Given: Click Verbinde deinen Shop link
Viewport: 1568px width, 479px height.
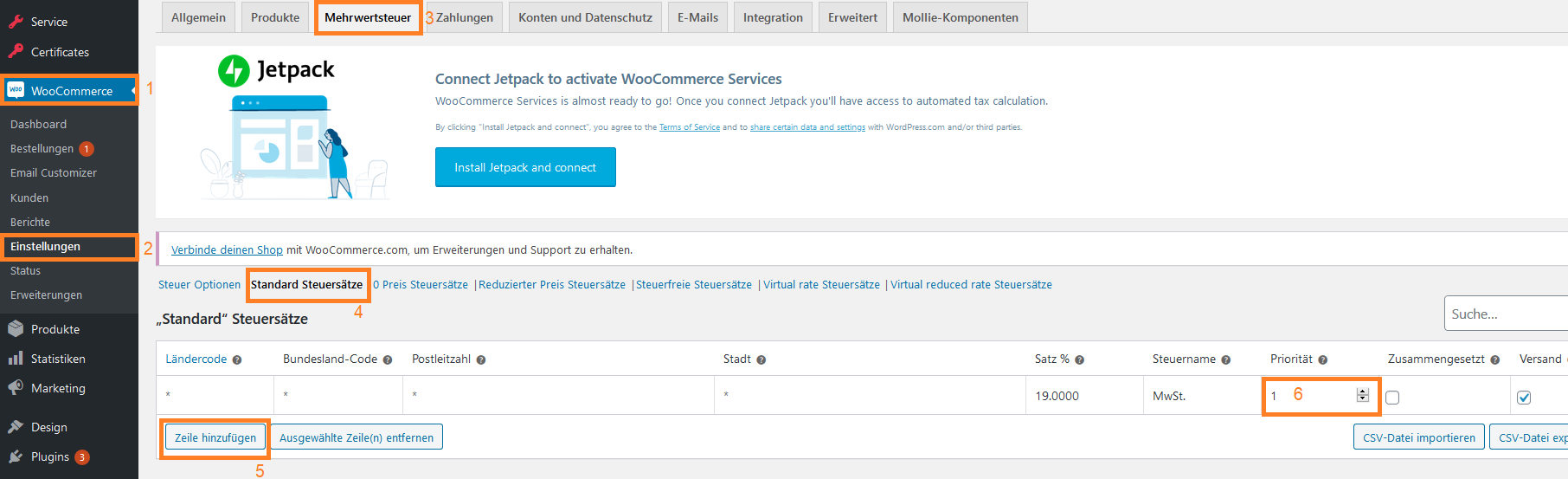Looking at the screenshot, I should [x=227, y=250].
